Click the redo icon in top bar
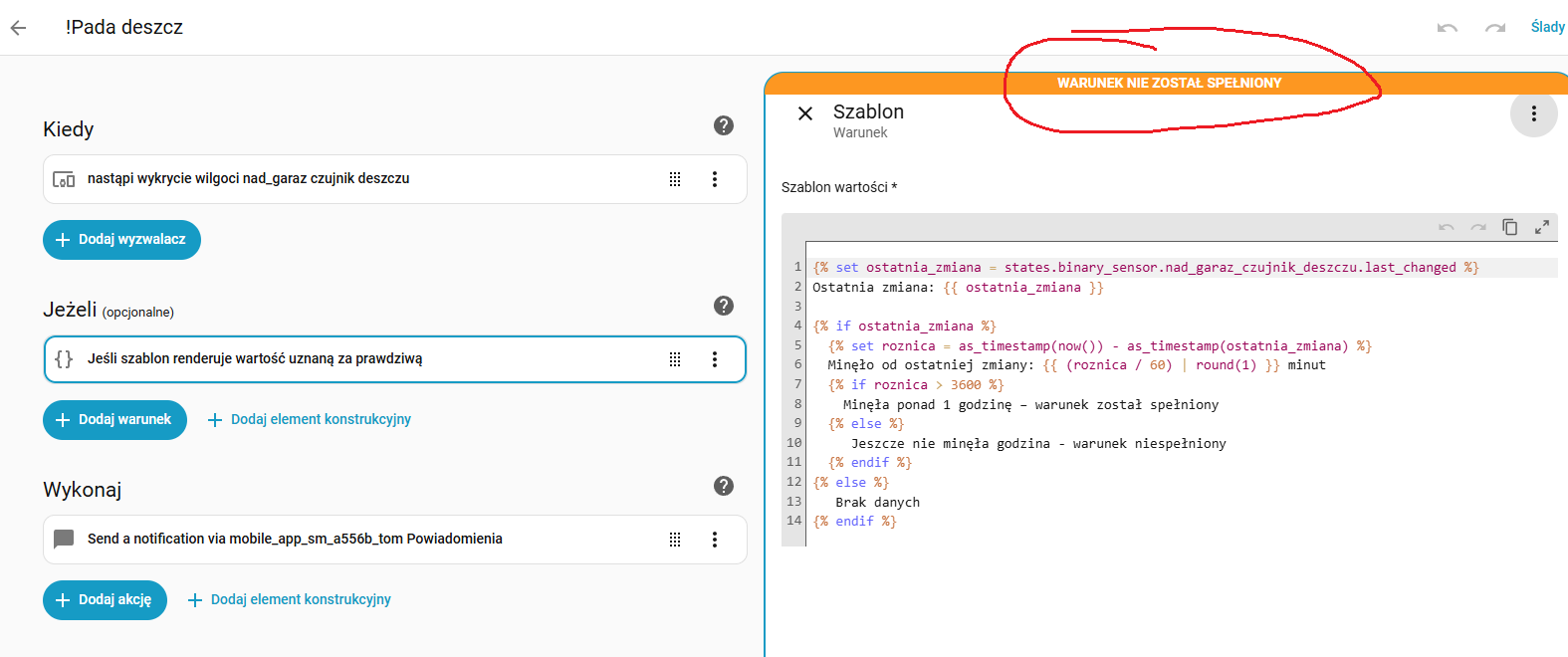Image resolution: width=1568 pixels, height=657 pixels. pyautogui.click(x=1494, y=28)
